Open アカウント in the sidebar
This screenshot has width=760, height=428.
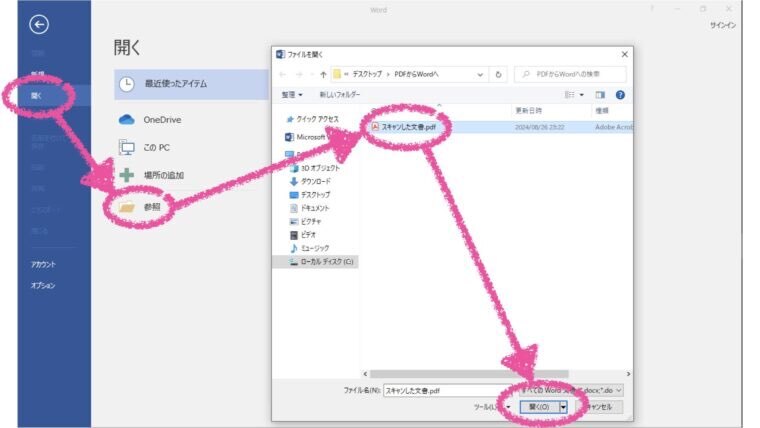(x=43, y=264)
